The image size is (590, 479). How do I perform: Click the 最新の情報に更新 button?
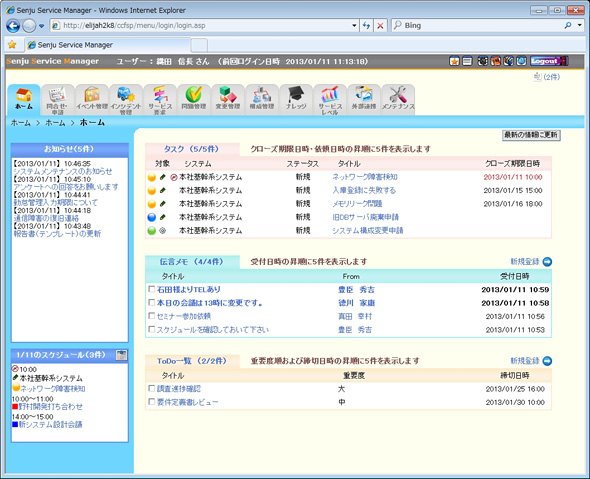pos(531,135)
